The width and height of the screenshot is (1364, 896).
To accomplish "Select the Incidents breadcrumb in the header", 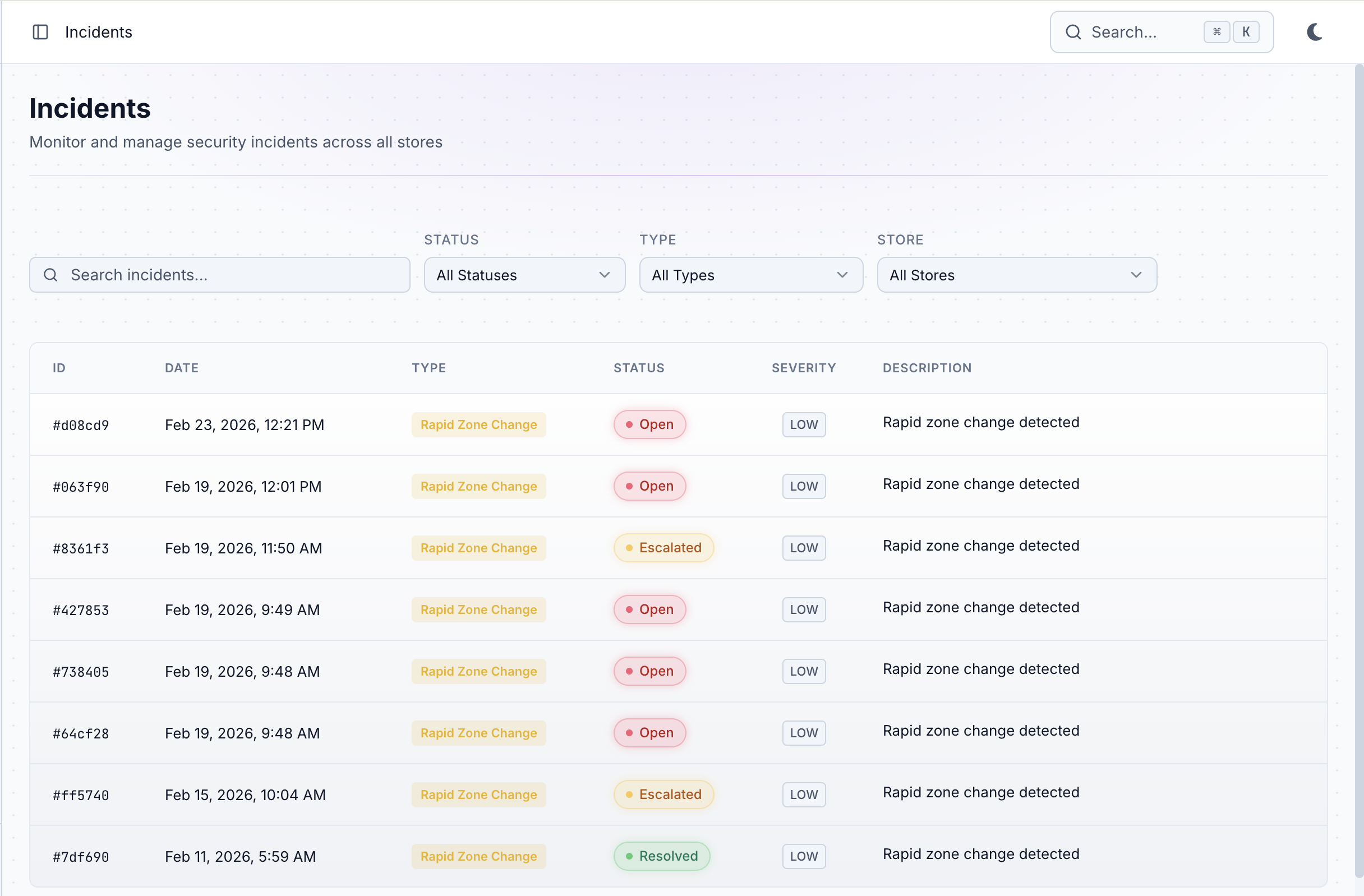I will click(x=98, y=32).
